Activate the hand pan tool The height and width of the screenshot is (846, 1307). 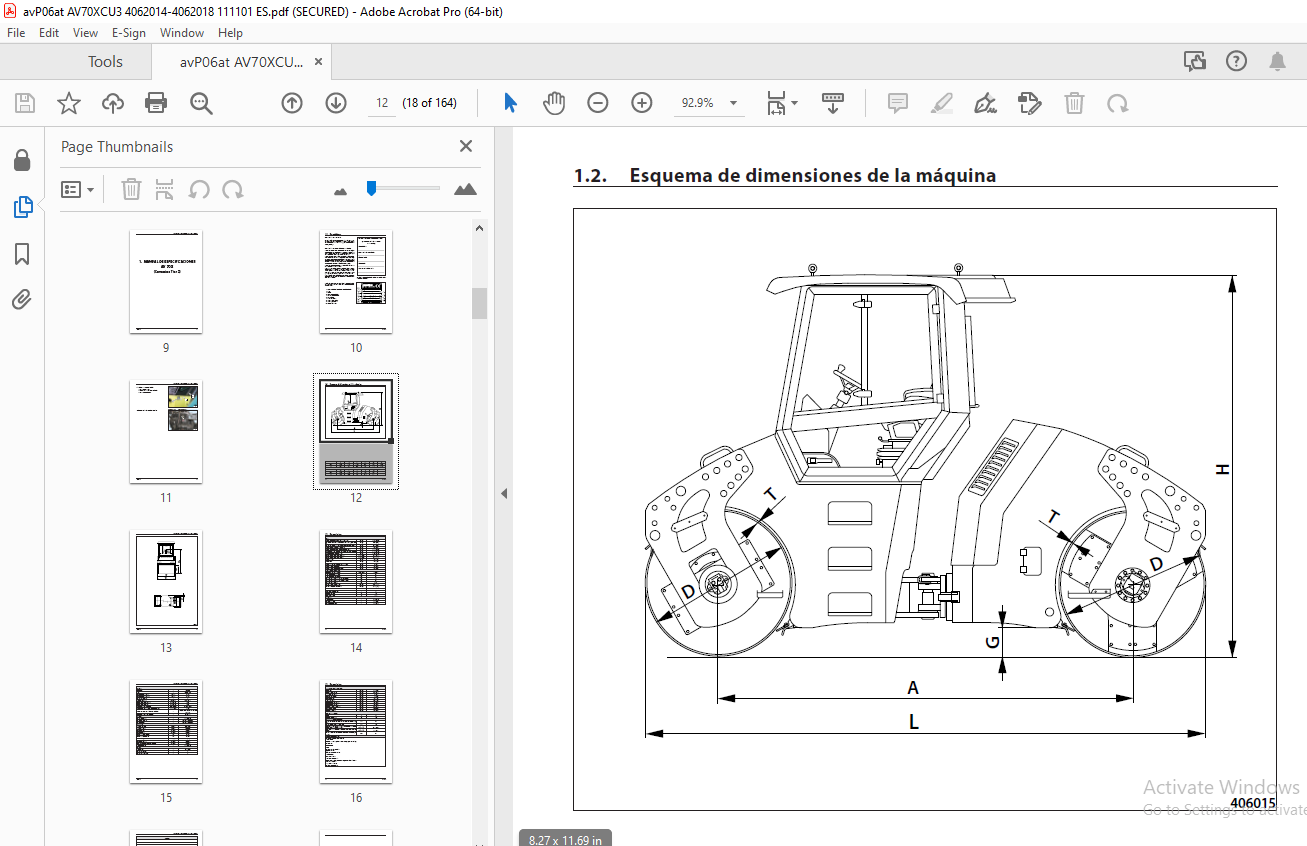tap(554, 102)
